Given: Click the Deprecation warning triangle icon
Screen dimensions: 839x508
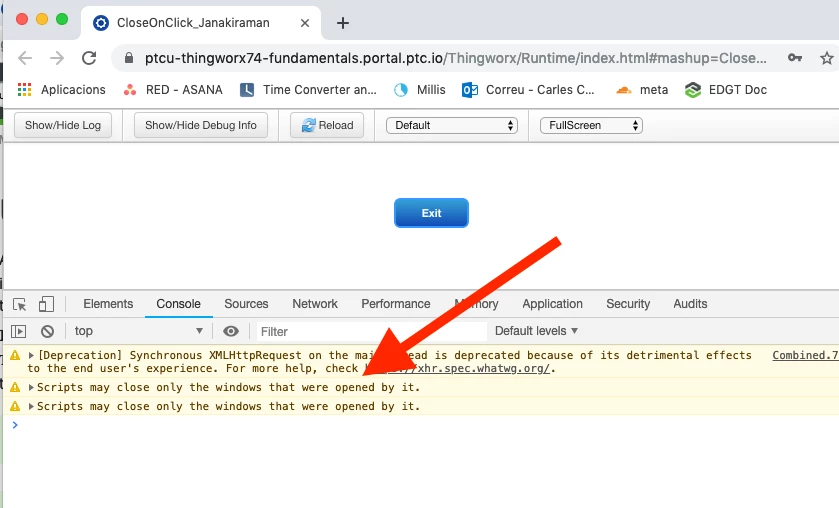Looking at the screenshot, I should (15, 355).
